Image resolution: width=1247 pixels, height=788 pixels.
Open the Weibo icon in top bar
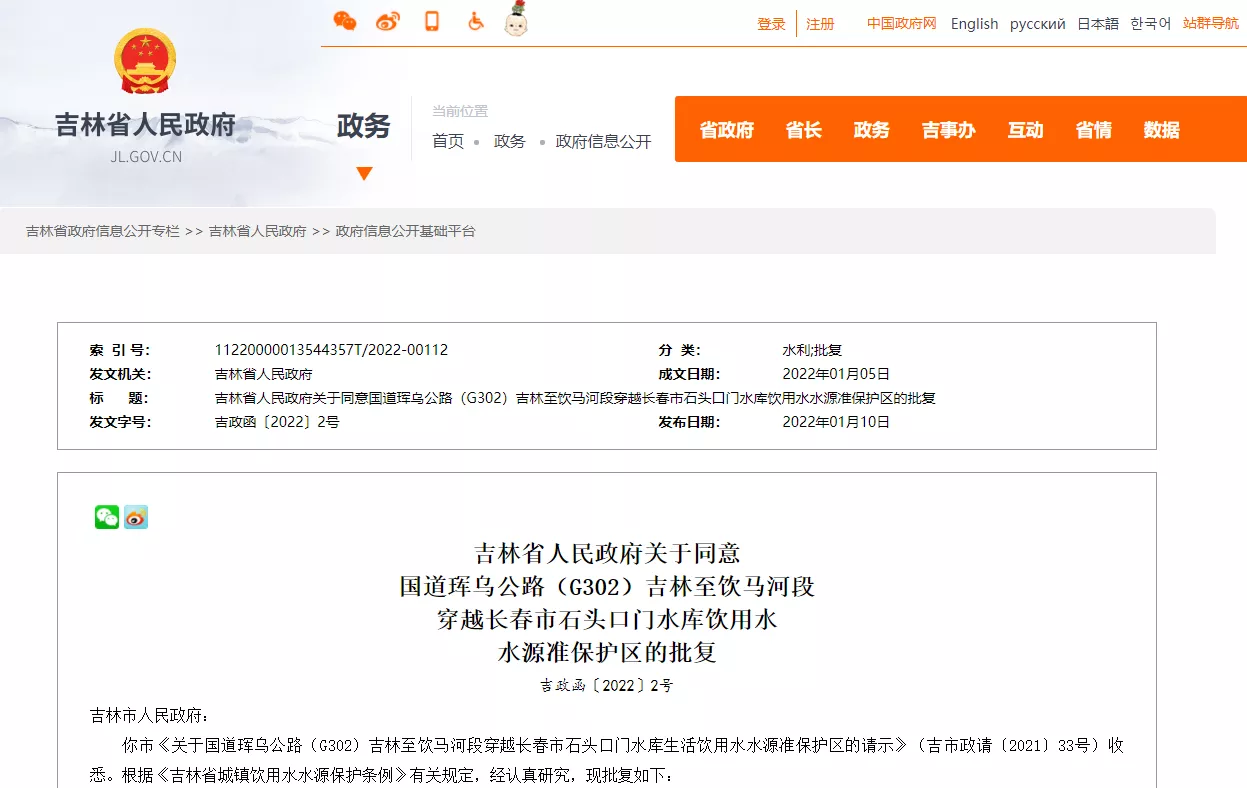(x=388, y=21)
